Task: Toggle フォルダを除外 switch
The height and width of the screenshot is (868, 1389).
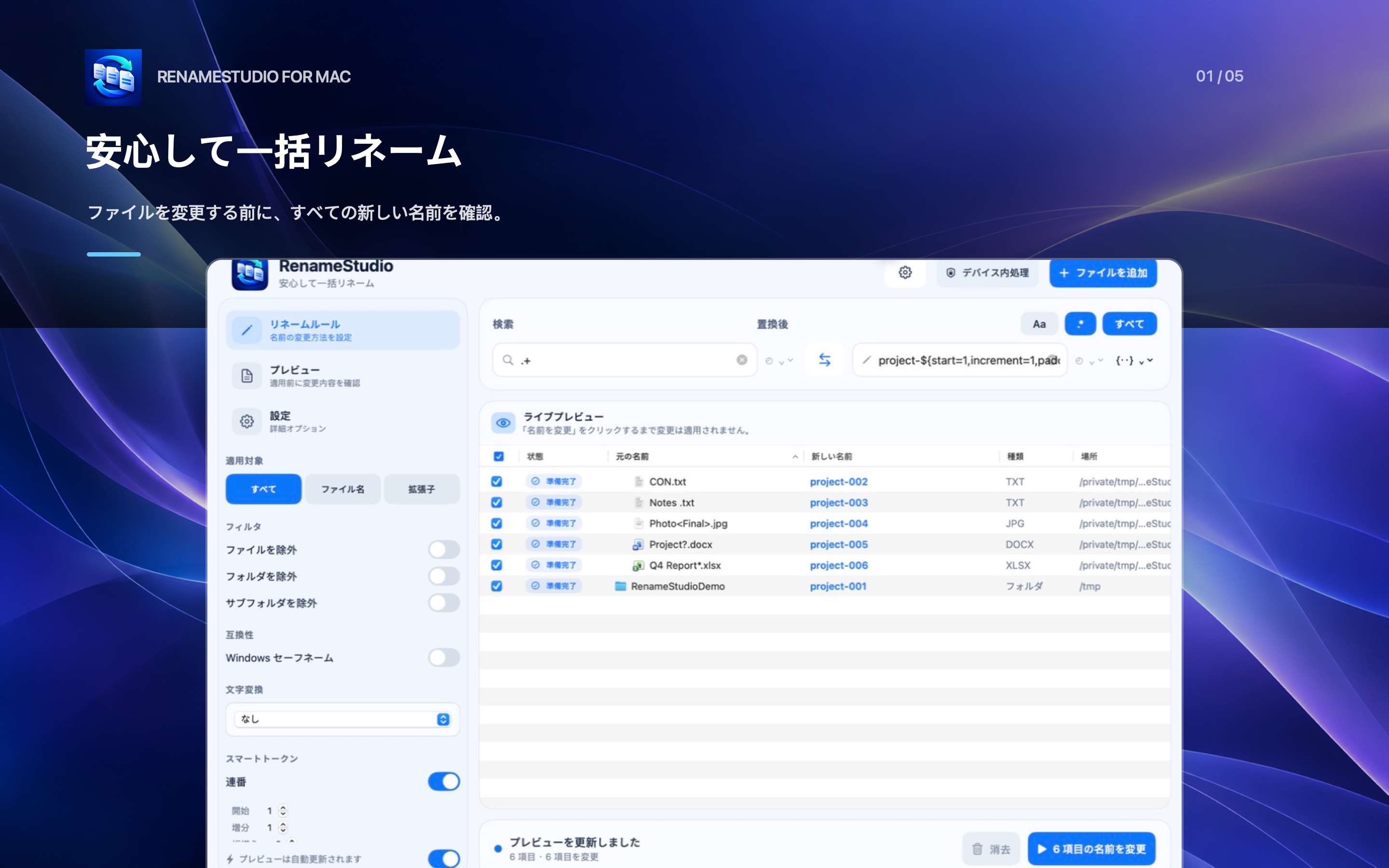Action: 444,576
